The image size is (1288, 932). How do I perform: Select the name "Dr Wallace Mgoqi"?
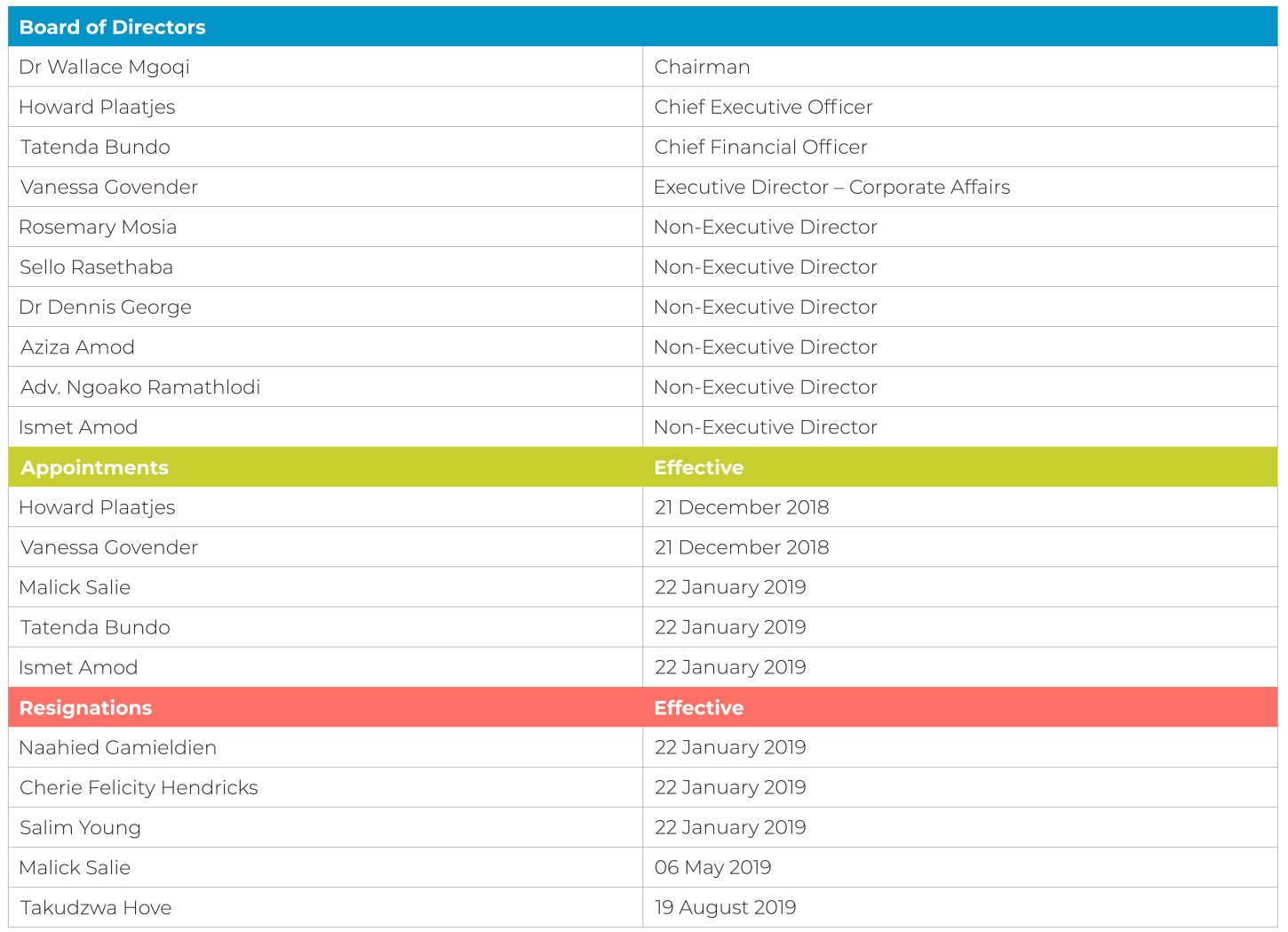coord(105,68)
